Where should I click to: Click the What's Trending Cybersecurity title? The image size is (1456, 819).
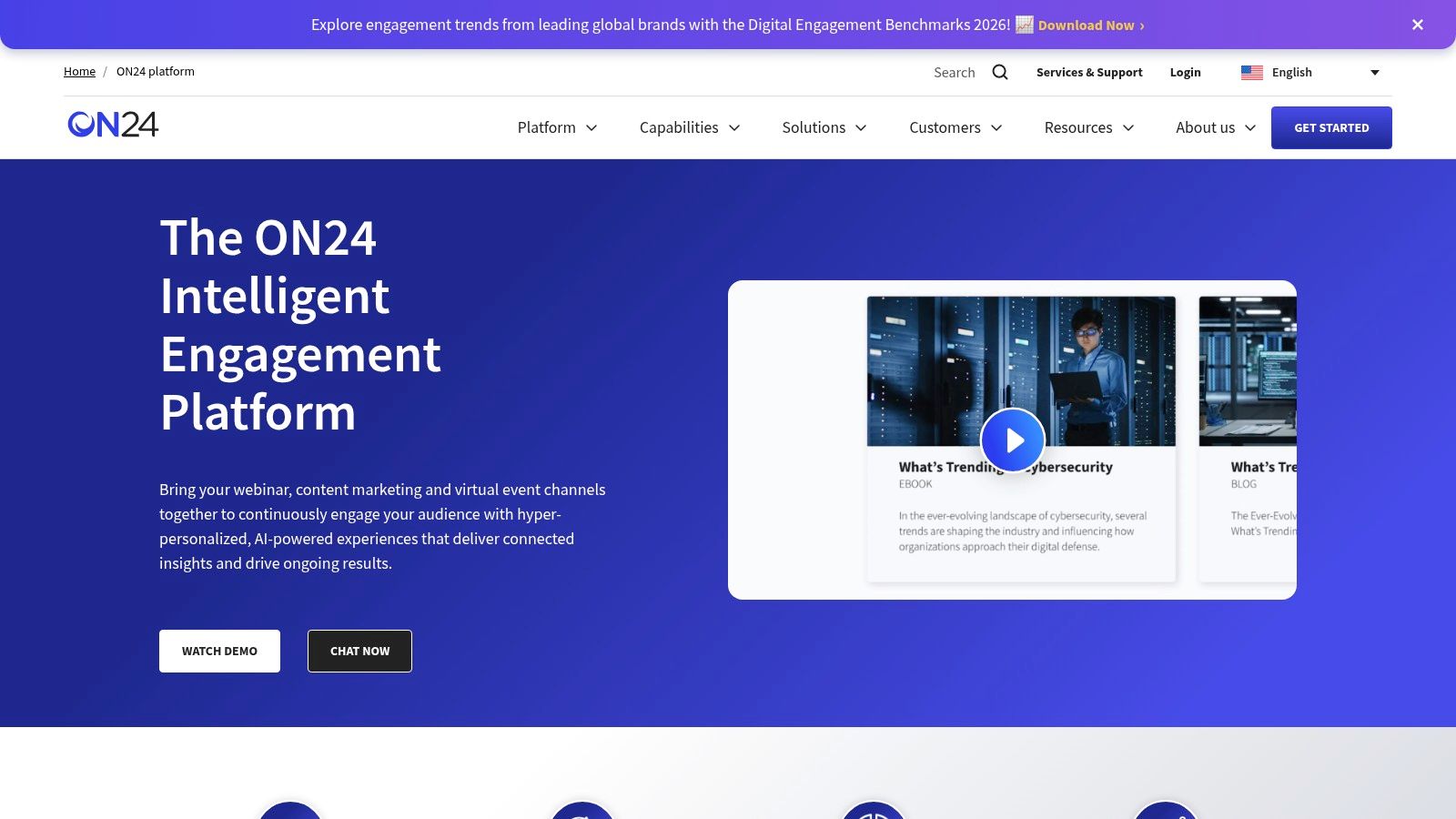(1006, 467)
